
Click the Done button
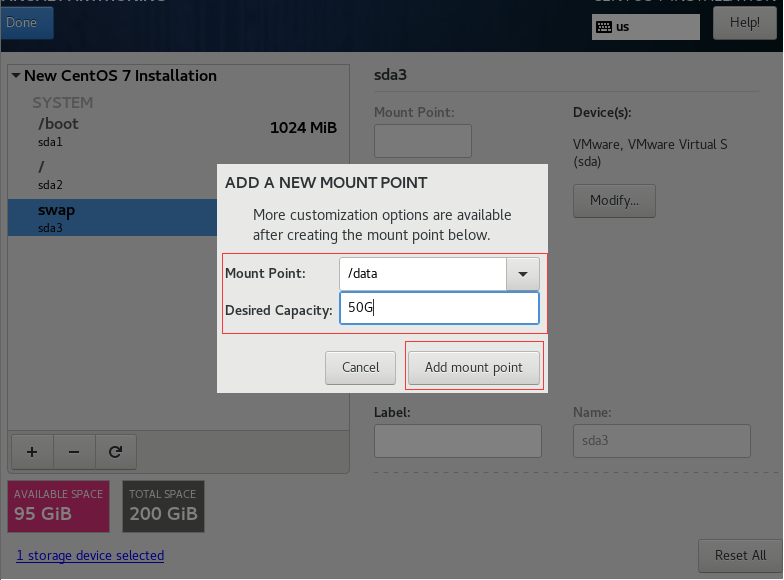[27, 22]
